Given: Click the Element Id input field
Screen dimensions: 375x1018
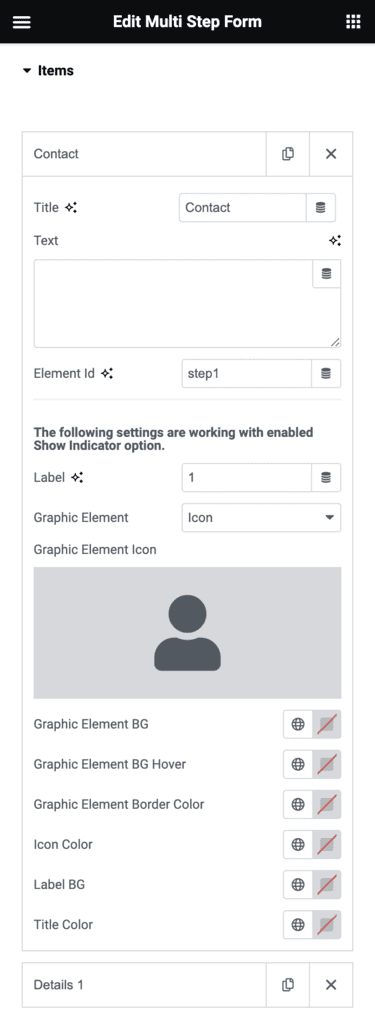Looking at the screenshot, I should (247, 373).
